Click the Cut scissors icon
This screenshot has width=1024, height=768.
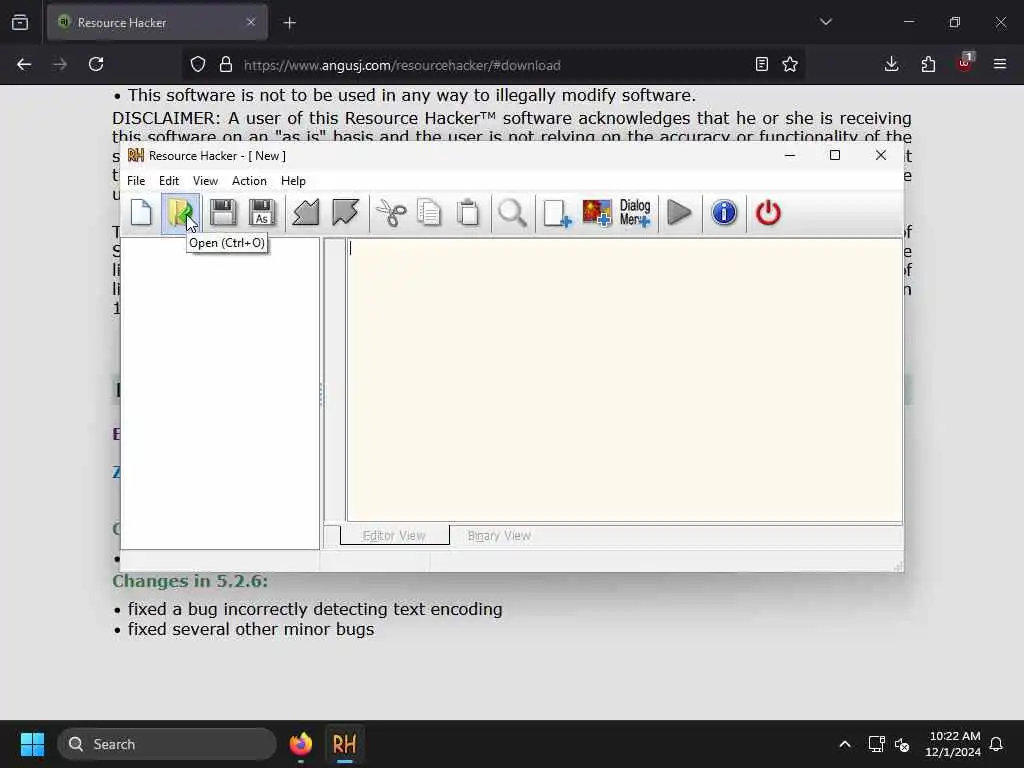[x=391, y=213]
